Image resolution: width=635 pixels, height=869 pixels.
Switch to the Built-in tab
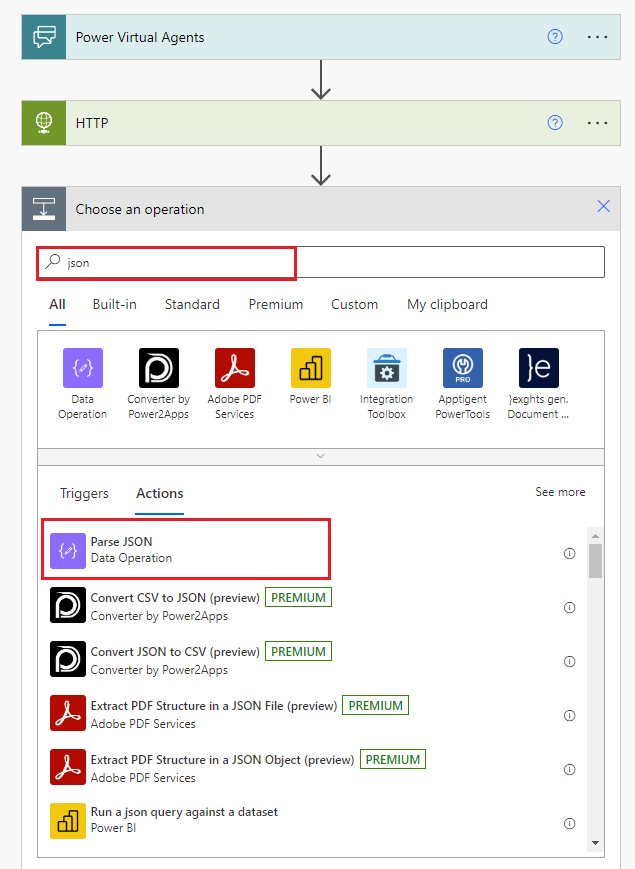[114, 304]
